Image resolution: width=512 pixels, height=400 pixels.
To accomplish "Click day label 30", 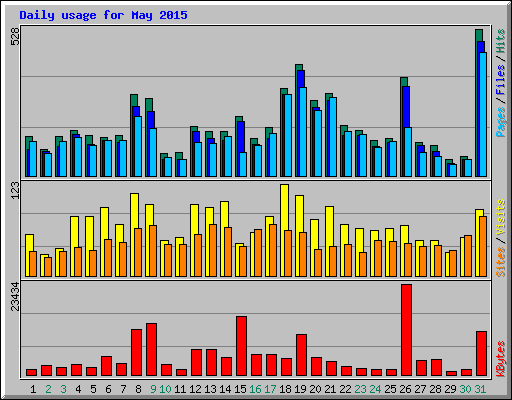I will [x=465, y=389].
